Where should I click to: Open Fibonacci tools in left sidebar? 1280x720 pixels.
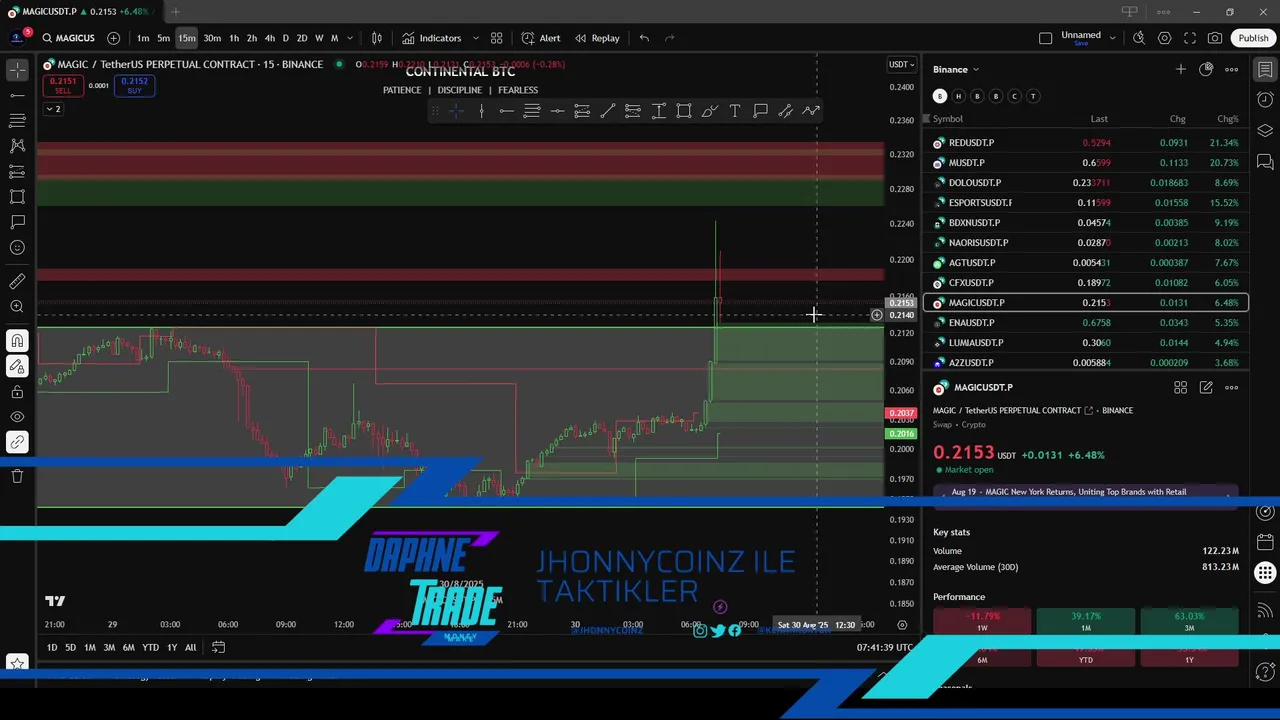17,120
